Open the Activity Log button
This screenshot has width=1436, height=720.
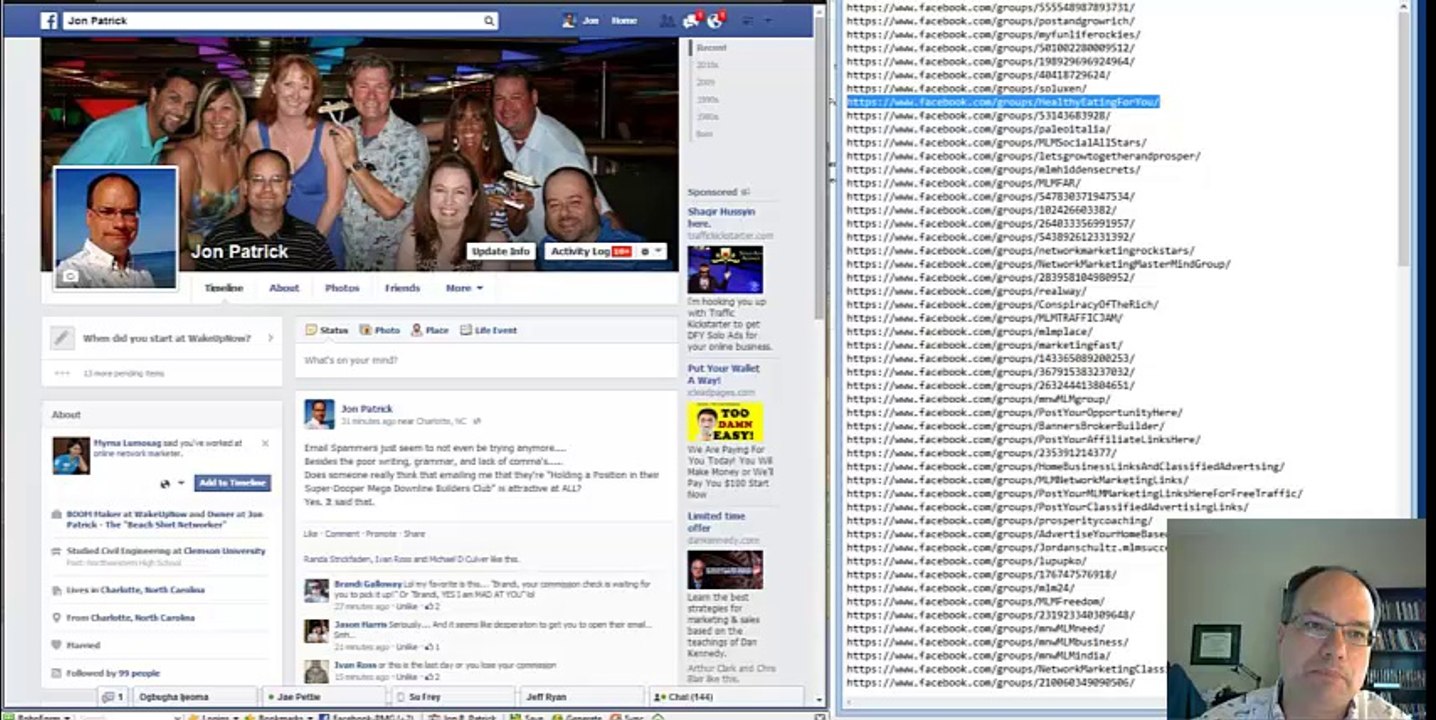pos(590,252)
